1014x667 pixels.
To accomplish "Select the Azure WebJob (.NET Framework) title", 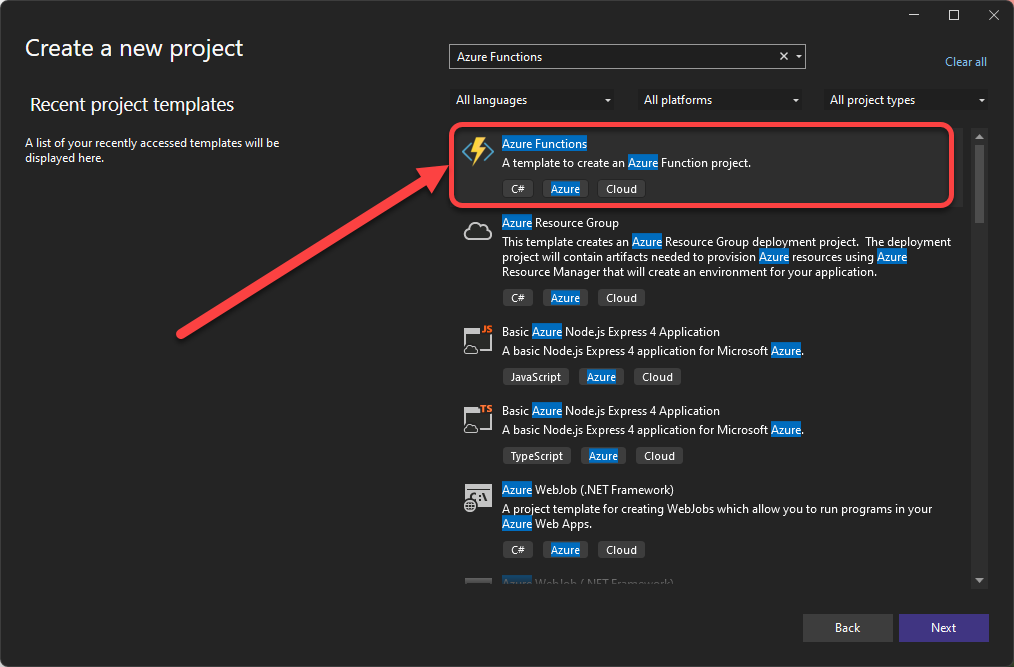I will tap(588, 490).
